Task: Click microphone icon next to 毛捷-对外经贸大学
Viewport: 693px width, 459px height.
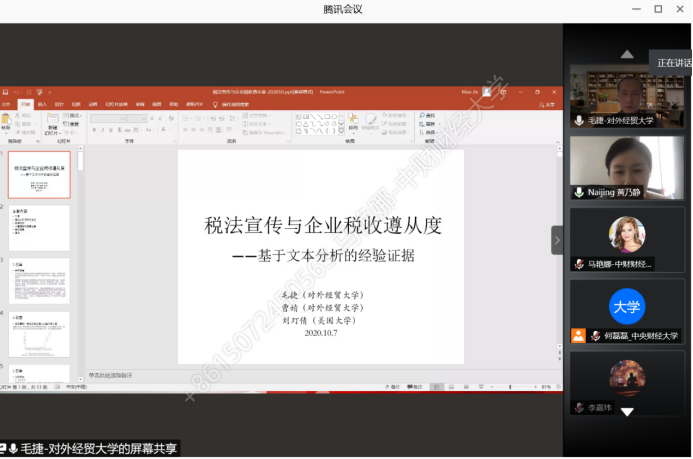Action: [x=579, y=120]
